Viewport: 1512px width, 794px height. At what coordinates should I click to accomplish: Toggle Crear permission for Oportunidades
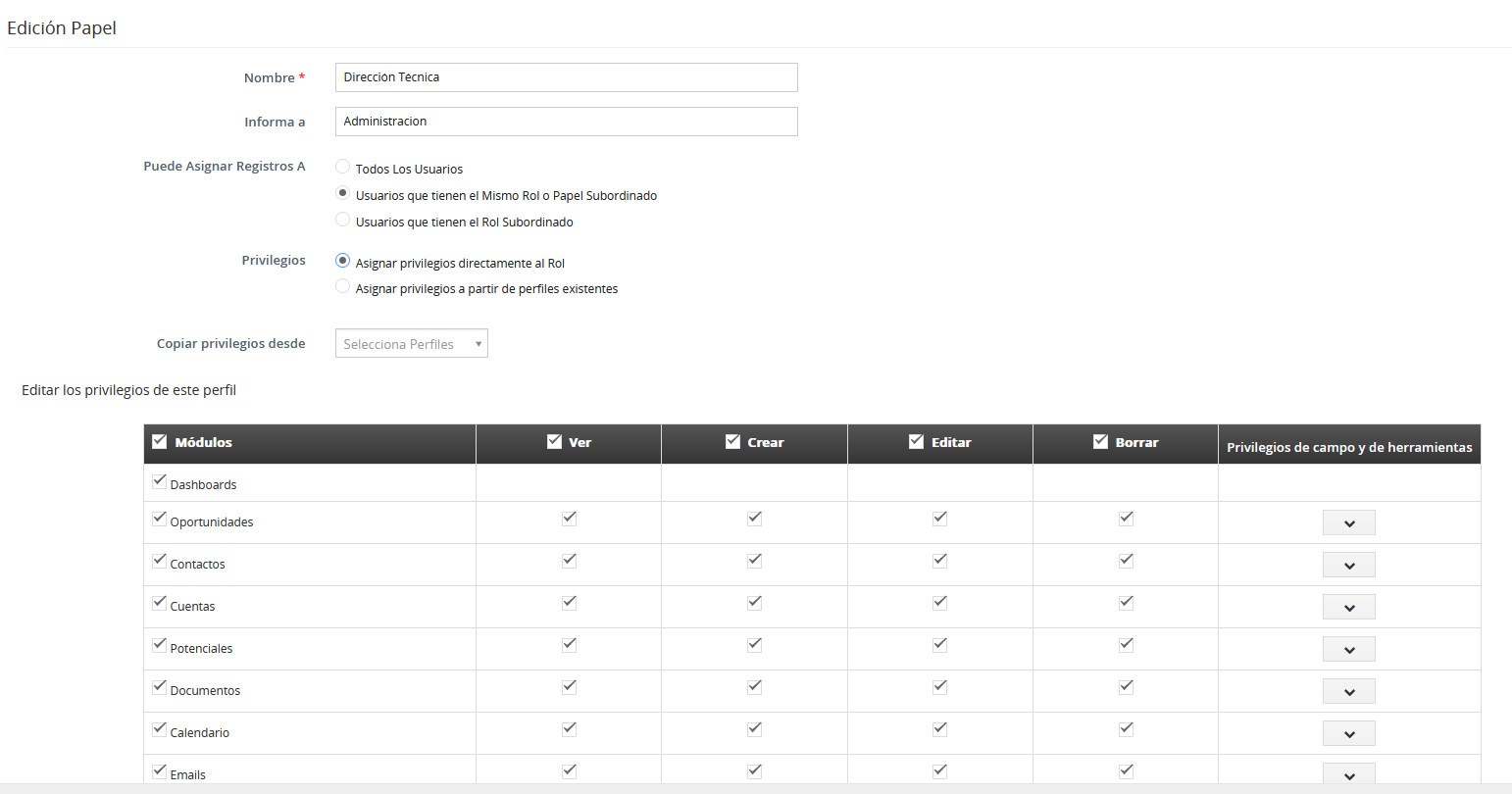tap(754, 519)
